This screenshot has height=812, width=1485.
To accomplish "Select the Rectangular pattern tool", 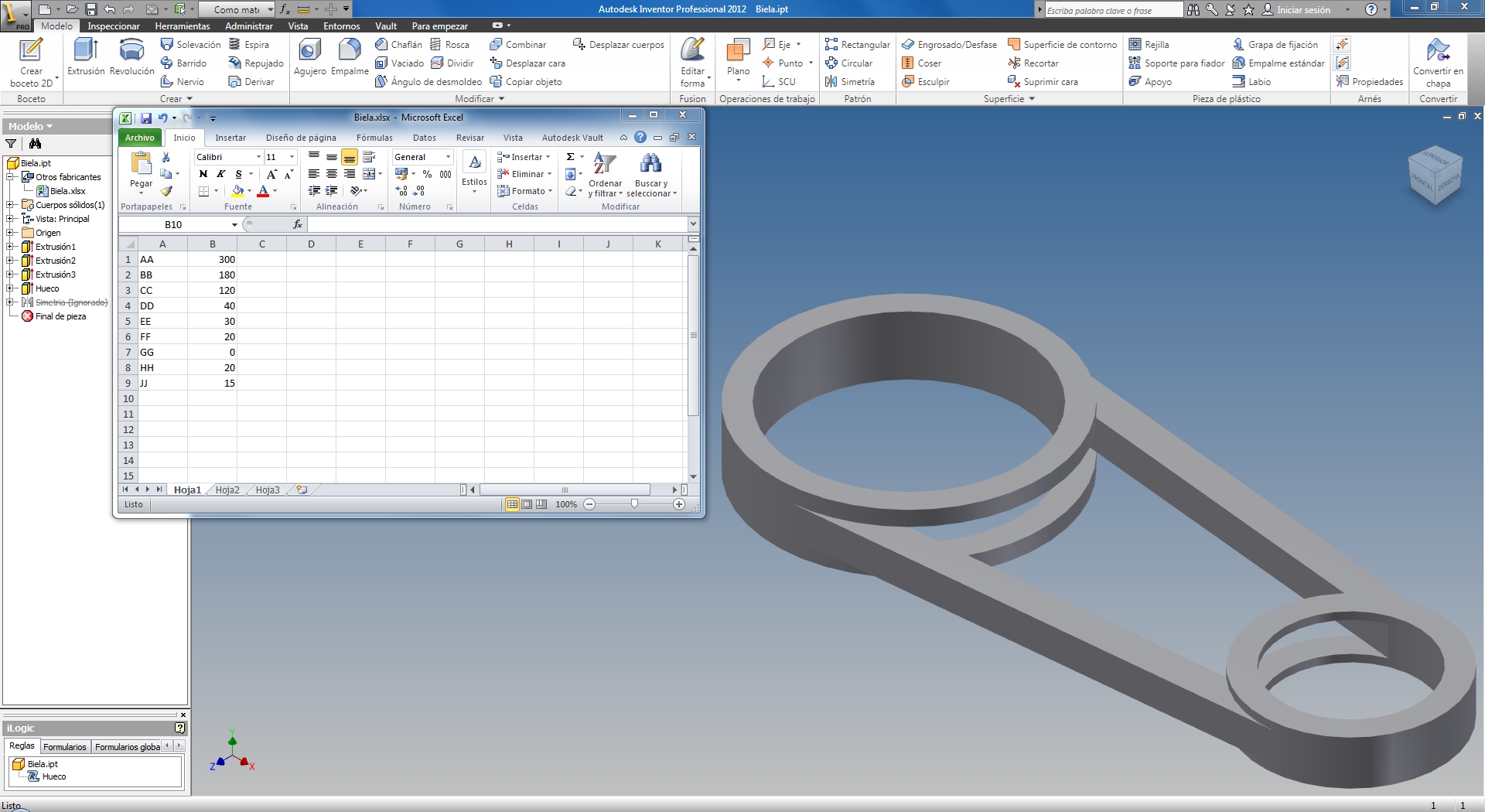I will click(857, 45).
